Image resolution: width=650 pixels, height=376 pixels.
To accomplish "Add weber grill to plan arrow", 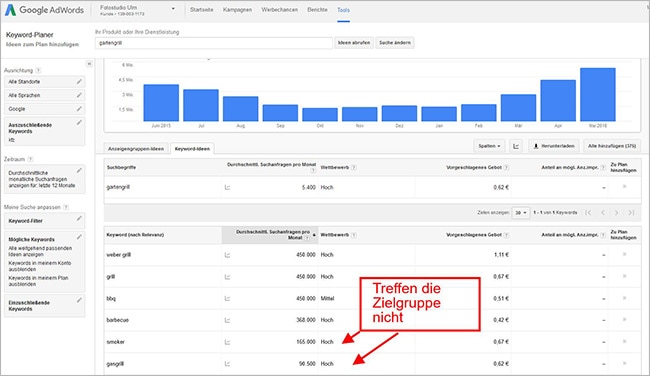I will pos(624,255).
